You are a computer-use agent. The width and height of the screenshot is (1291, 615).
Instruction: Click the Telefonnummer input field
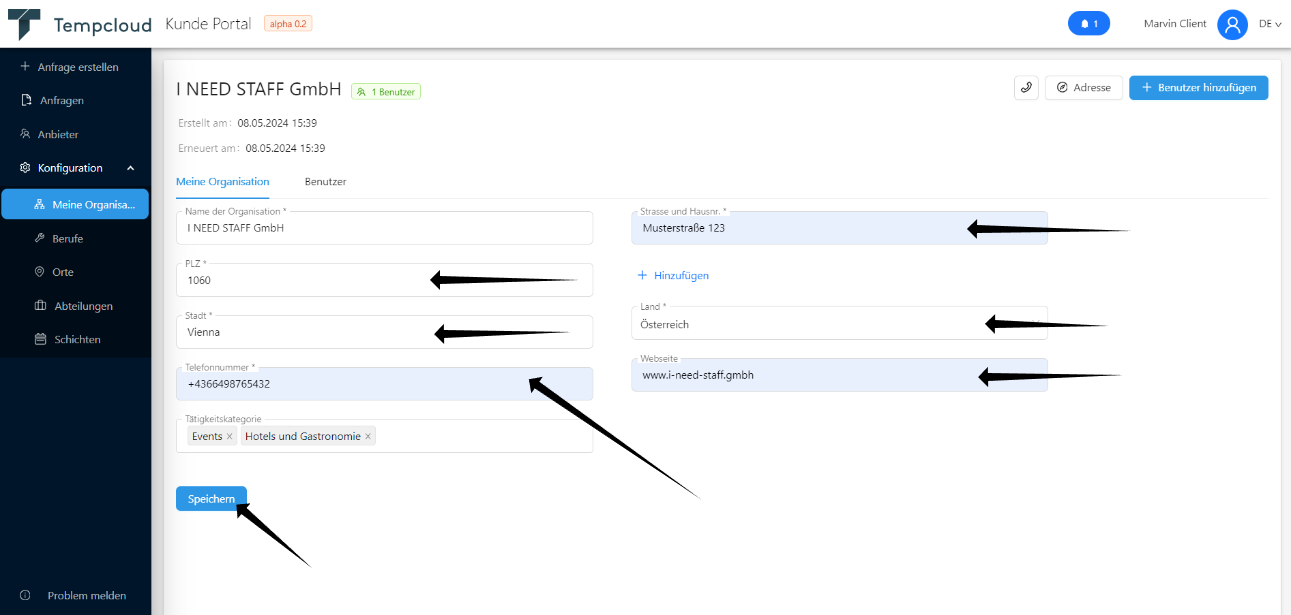click(x=384, y=384)
